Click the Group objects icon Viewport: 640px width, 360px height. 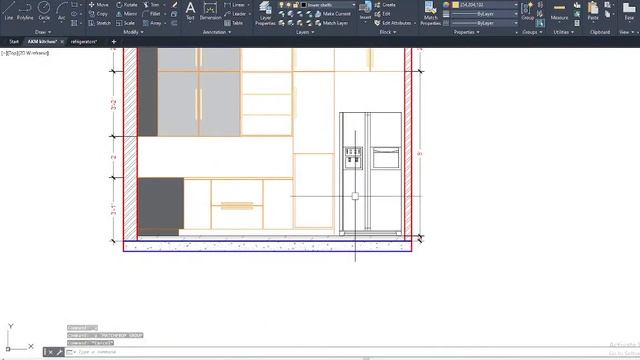tap(527, 11)
